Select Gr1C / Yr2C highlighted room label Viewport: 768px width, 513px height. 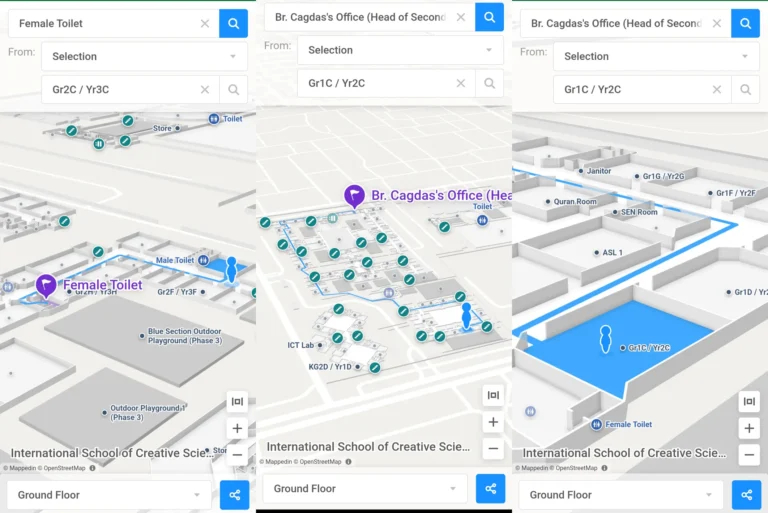click(x=649, y=348)
